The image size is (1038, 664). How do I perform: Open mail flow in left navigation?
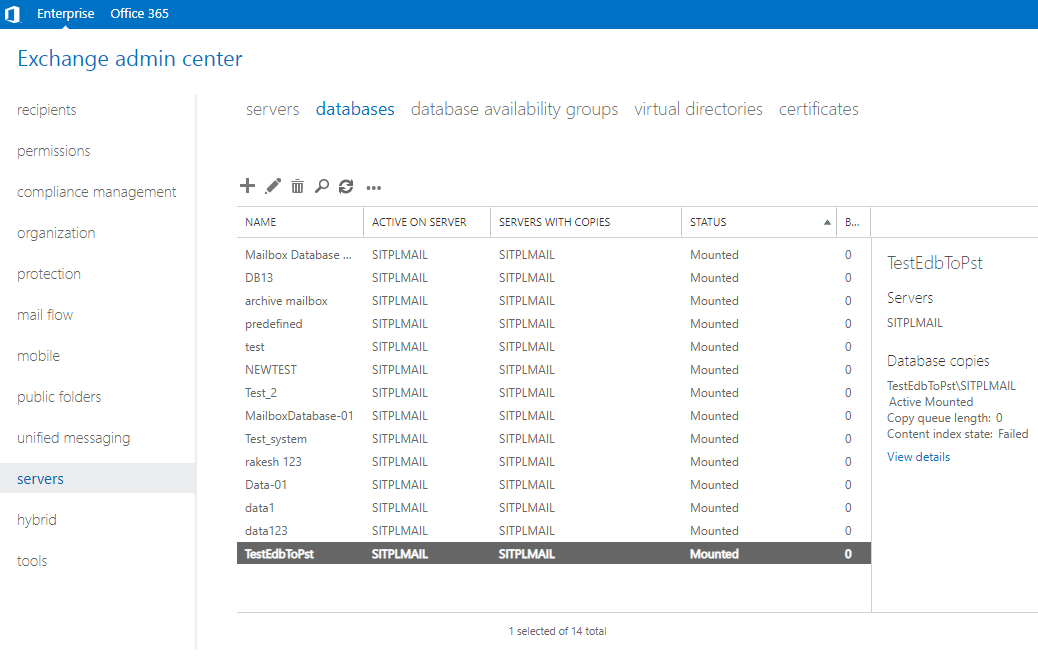click(x=45, y=315)
